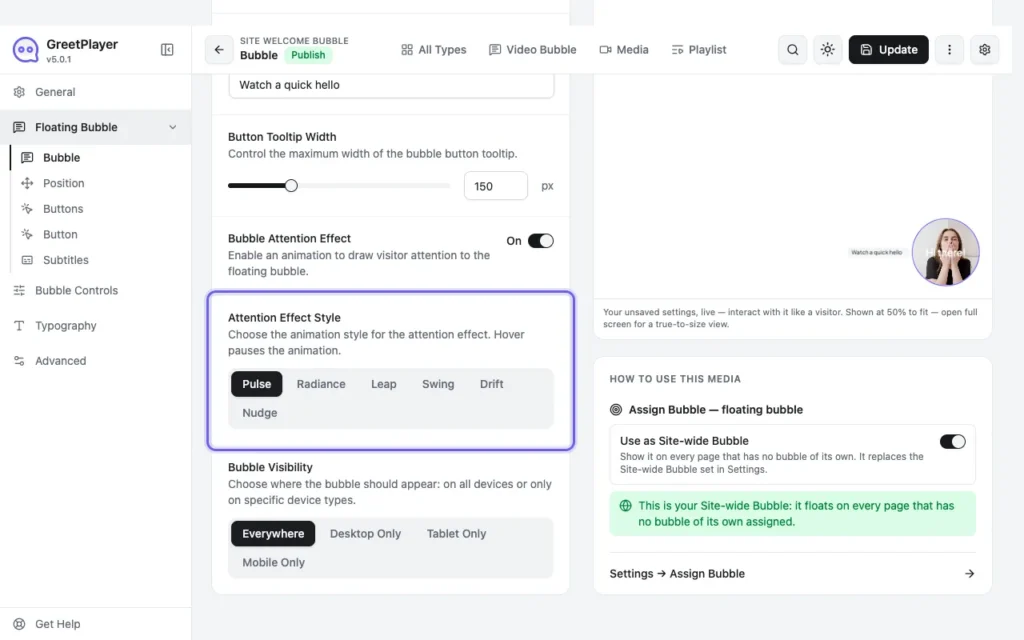
Task: Click the 'Watch a quick hello' preview tooltip
Action: pos(876,252)
